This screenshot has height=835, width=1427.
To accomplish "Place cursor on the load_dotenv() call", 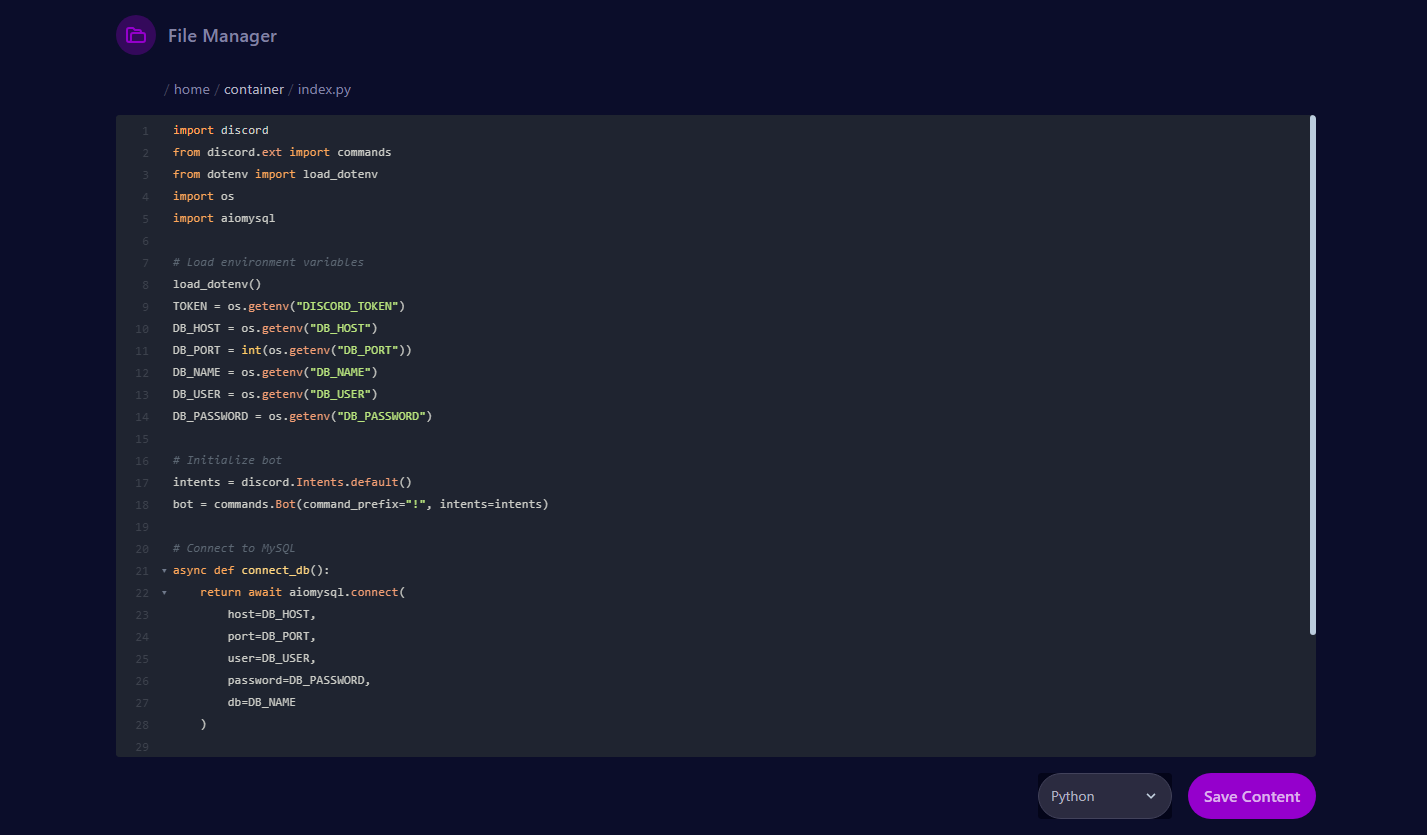I will click(x=213, y=283).
